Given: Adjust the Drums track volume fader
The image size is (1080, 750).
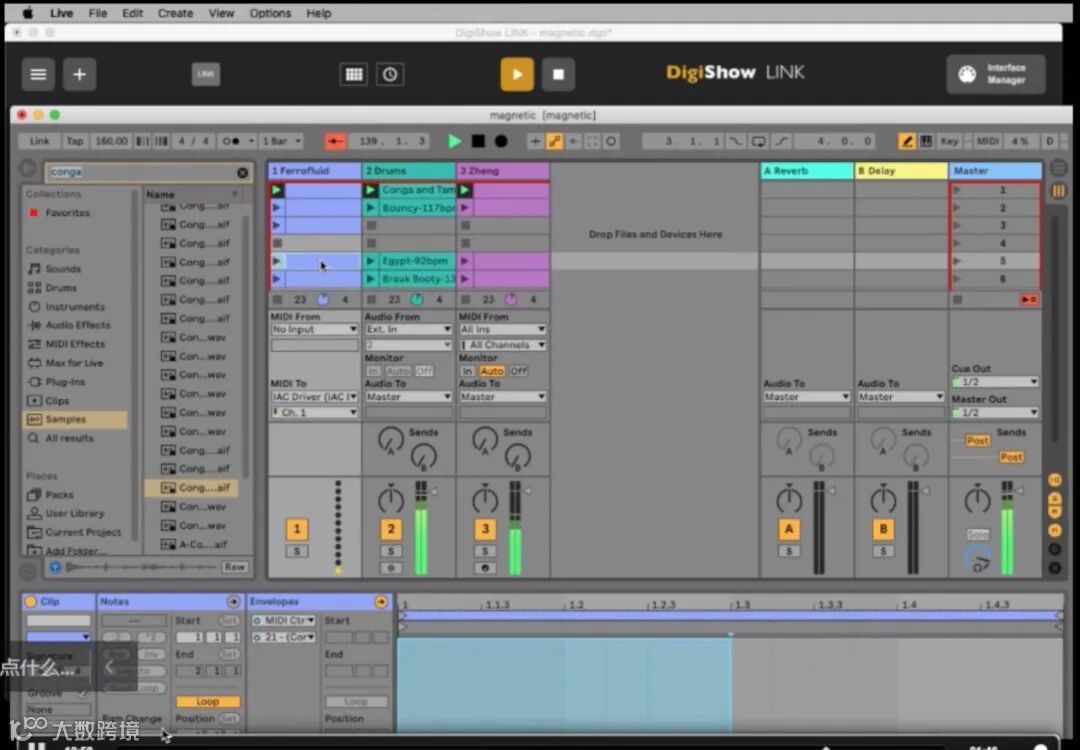Looking at the screenshot, I should (435, 491).
